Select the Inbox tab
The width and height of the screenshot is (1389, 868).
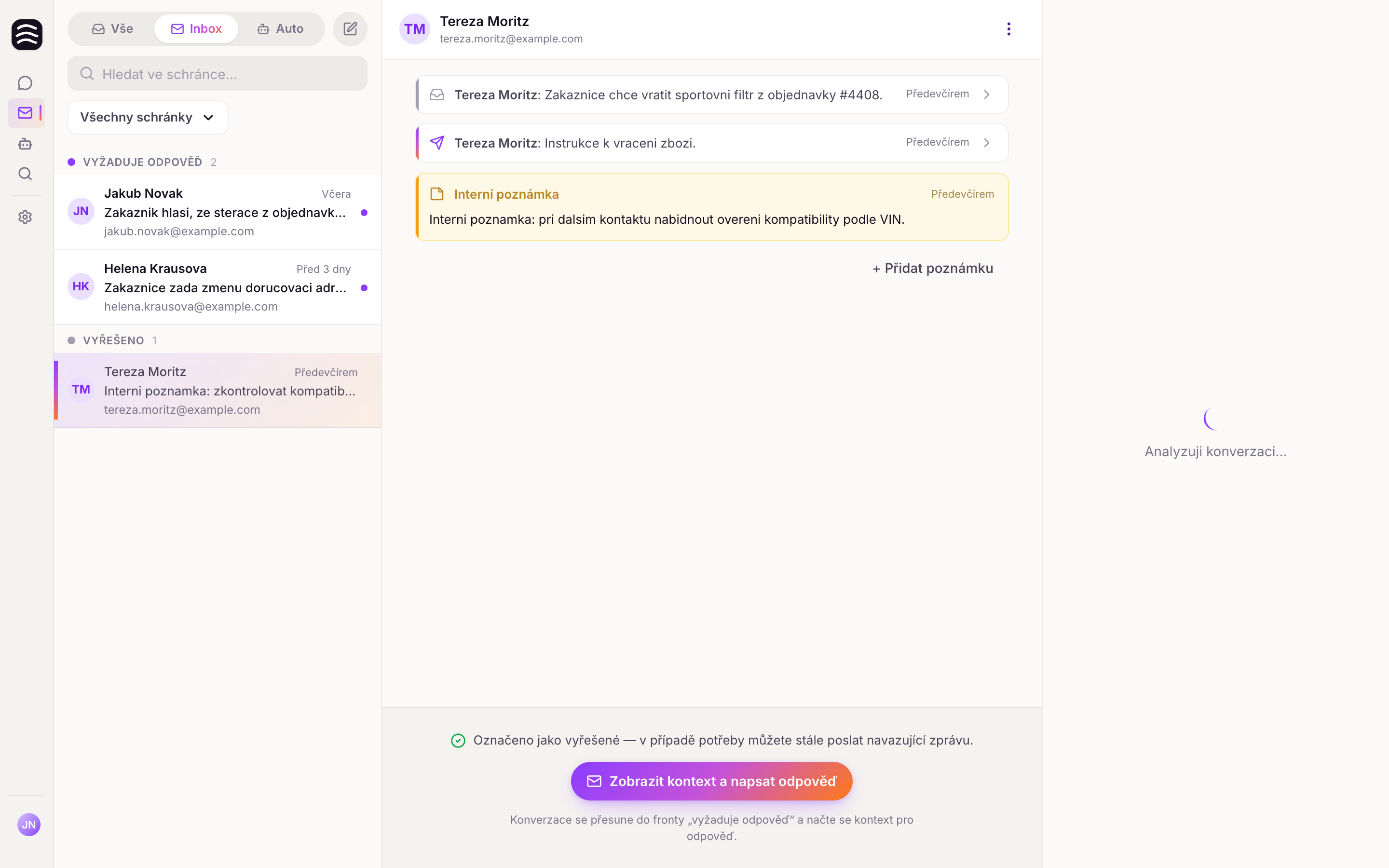coord(196,29)
